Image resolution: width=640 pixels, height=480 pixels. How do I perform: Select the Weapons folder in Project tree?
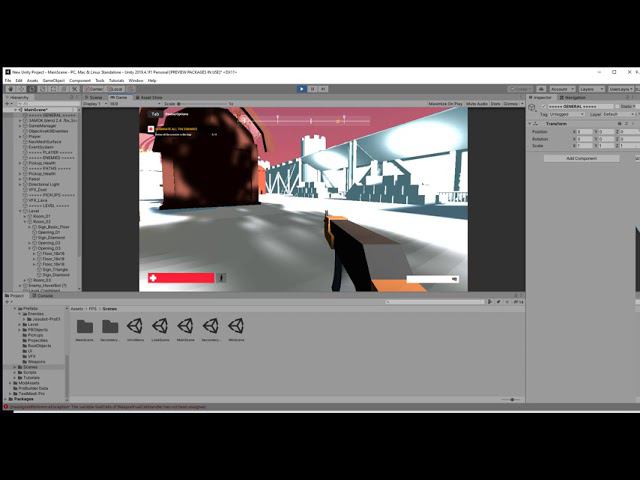coord(36,362)
